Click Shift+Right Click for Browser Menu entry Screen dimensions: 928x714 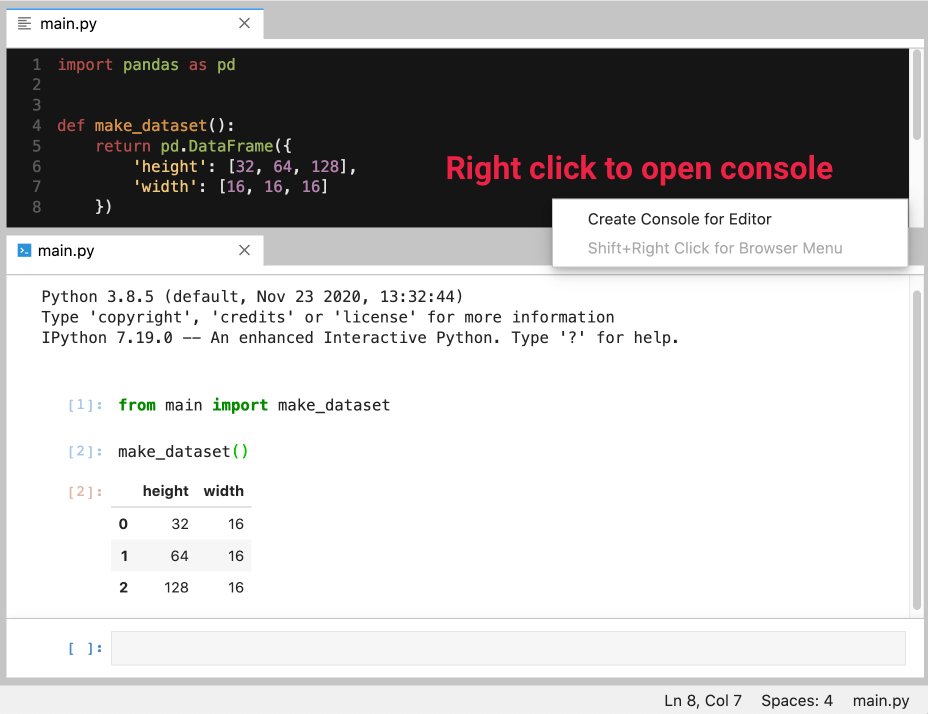click(x=714, y=248)
